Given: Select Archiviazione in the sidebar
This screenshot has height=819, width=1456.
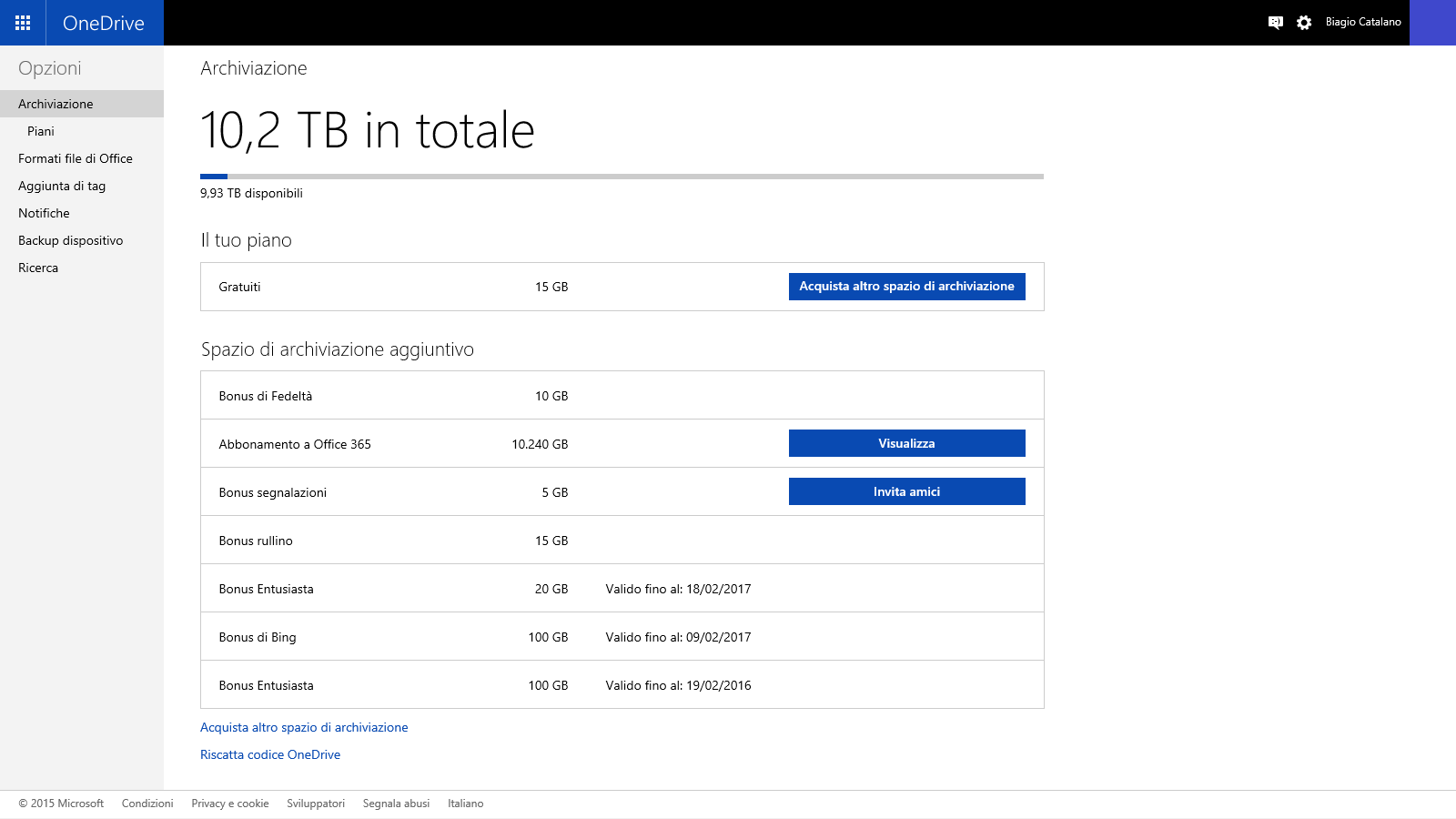Looking at the screenshot, I should pyautogui.click(x=82, y=104).
